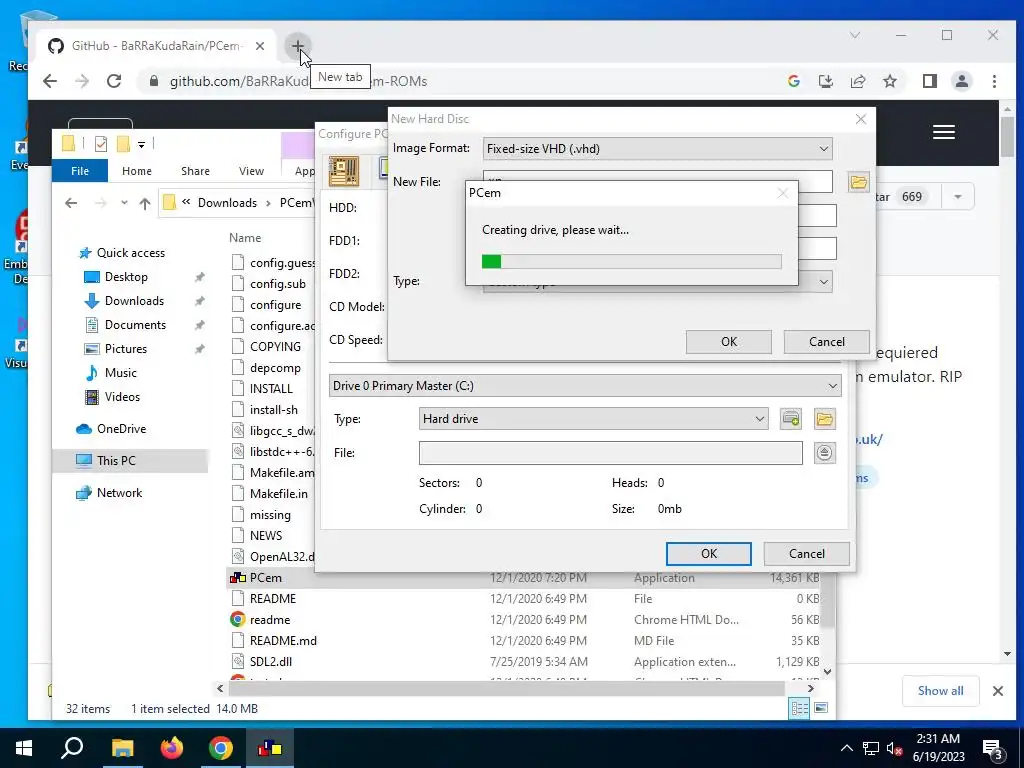Open Explorer recent locations chevron
Screen dimensions: 1024x768
[124, 203]
